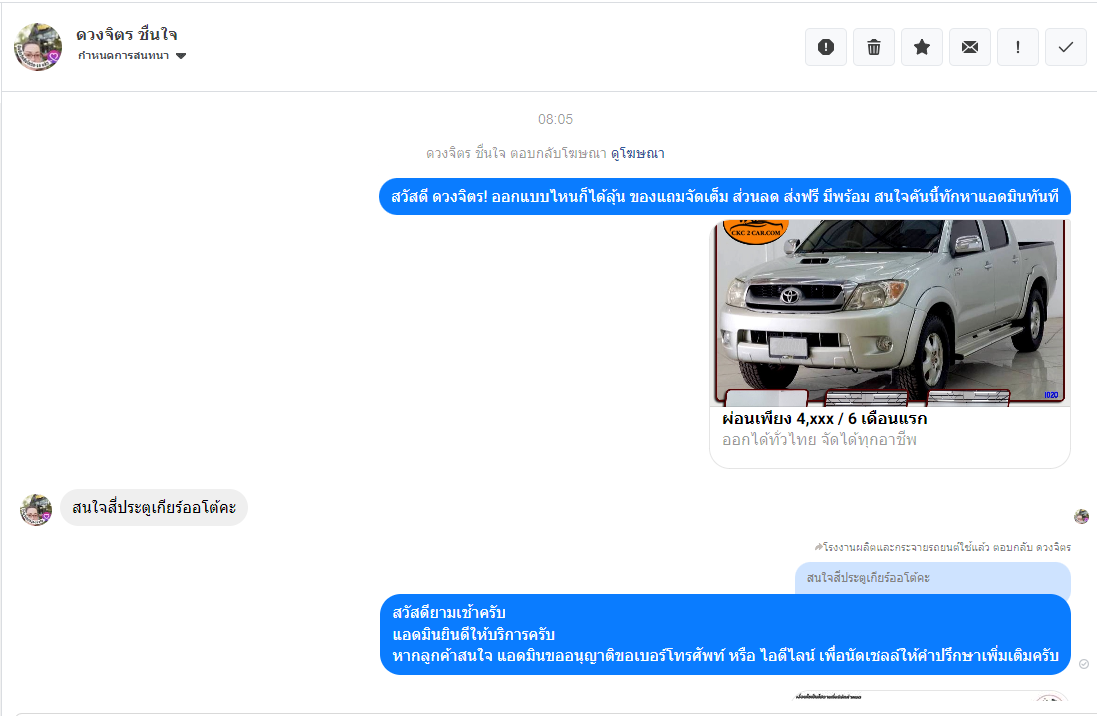Click the seen-by avatar at right edge

point(1081,516)
